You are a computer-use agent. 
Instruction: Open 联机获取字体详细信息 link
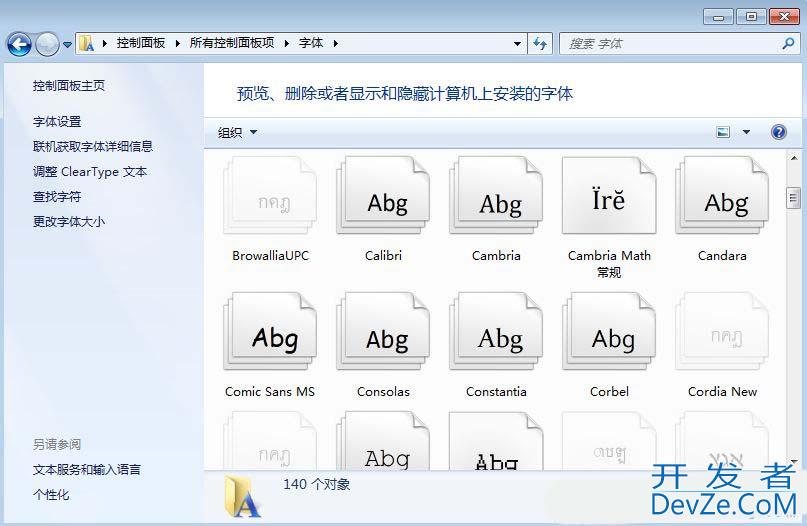[93, 147]
